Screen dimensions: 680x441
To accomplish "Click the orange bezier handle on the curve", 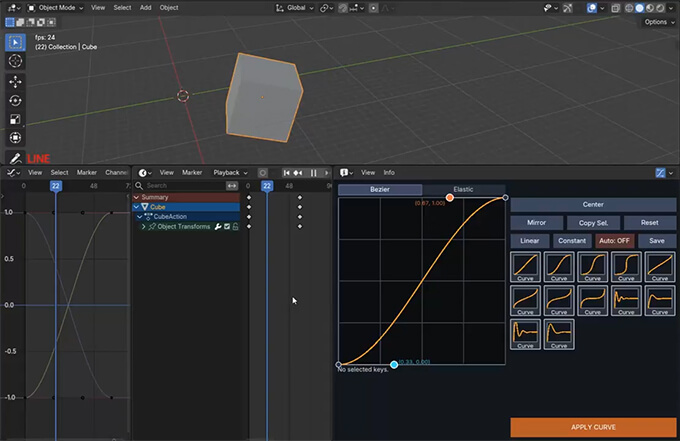I will pos(450,198).
